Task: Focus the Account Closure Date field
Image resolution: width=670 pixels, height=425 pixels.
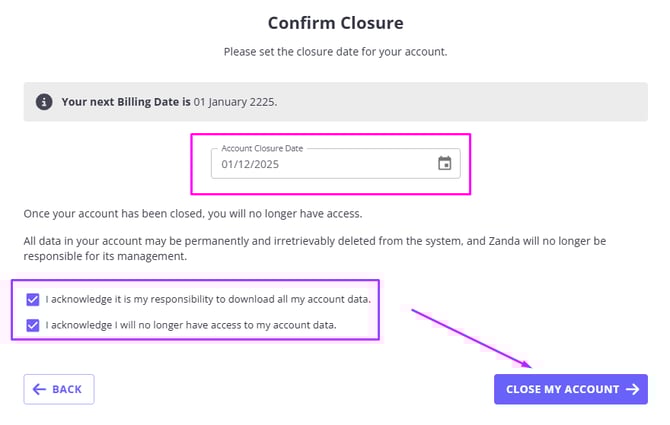Action: pyautogui.click(x=322, y=164)
